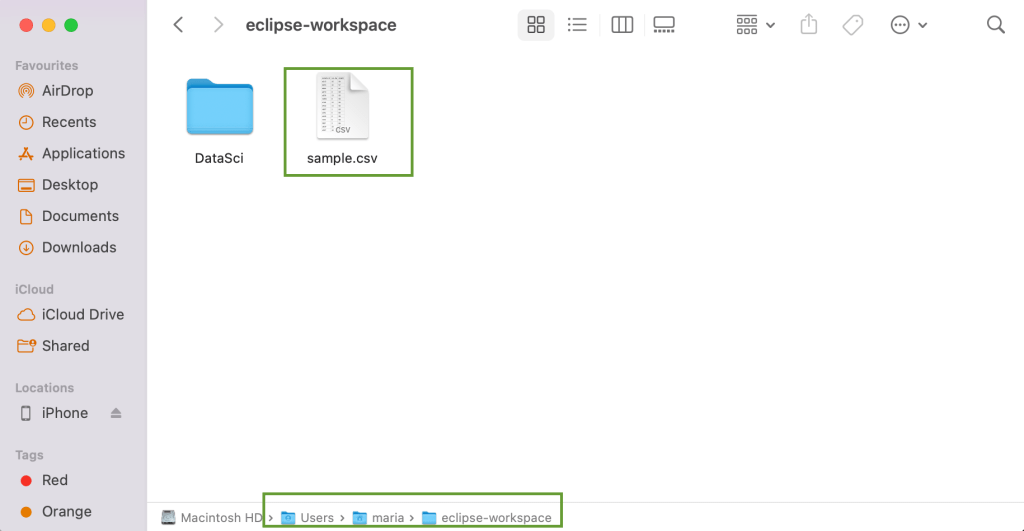
Task: Switch to list view
Action: click(x=577, y=25)
